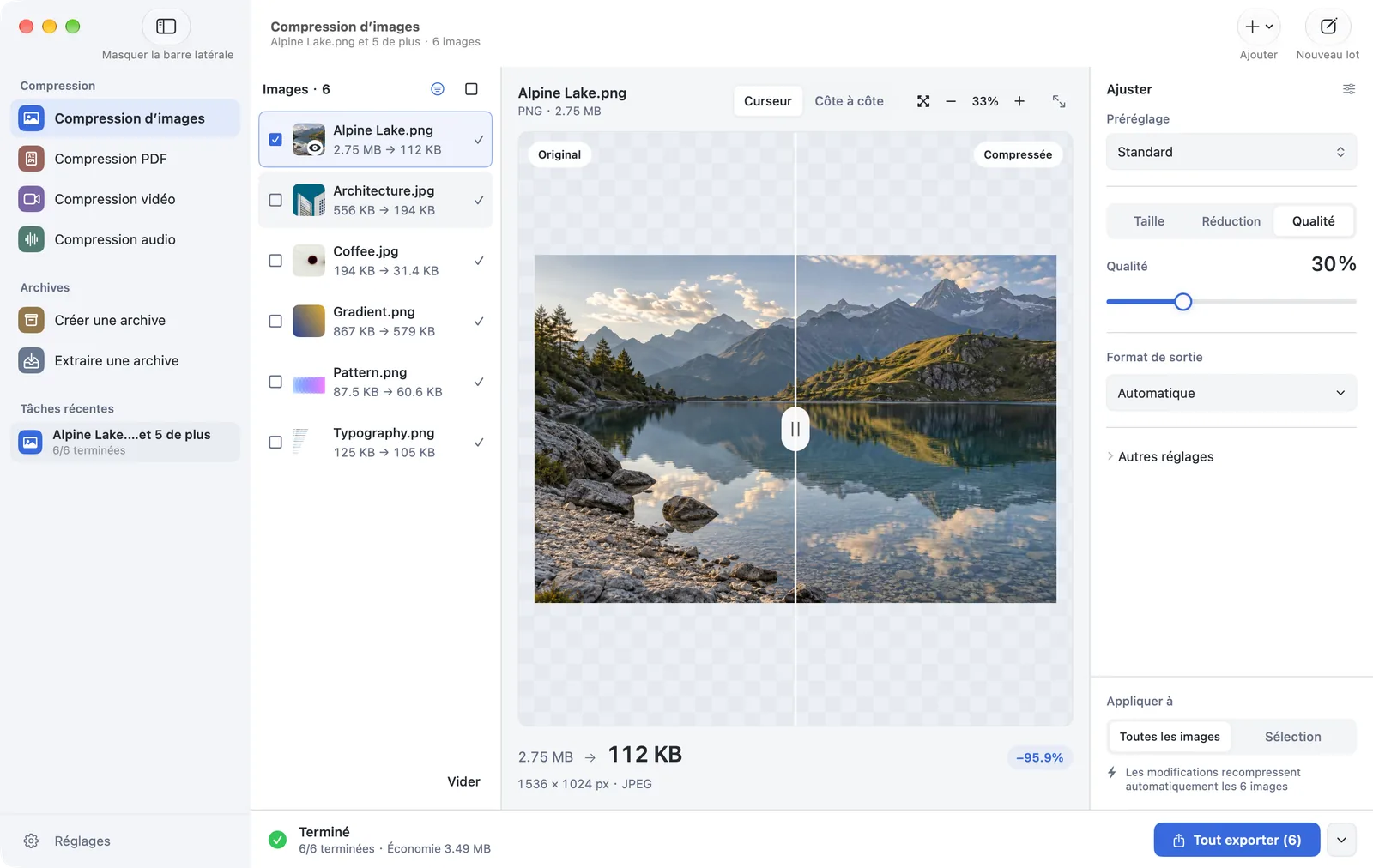Click the comparison divider handle on the preview

[x=795, y=429]
